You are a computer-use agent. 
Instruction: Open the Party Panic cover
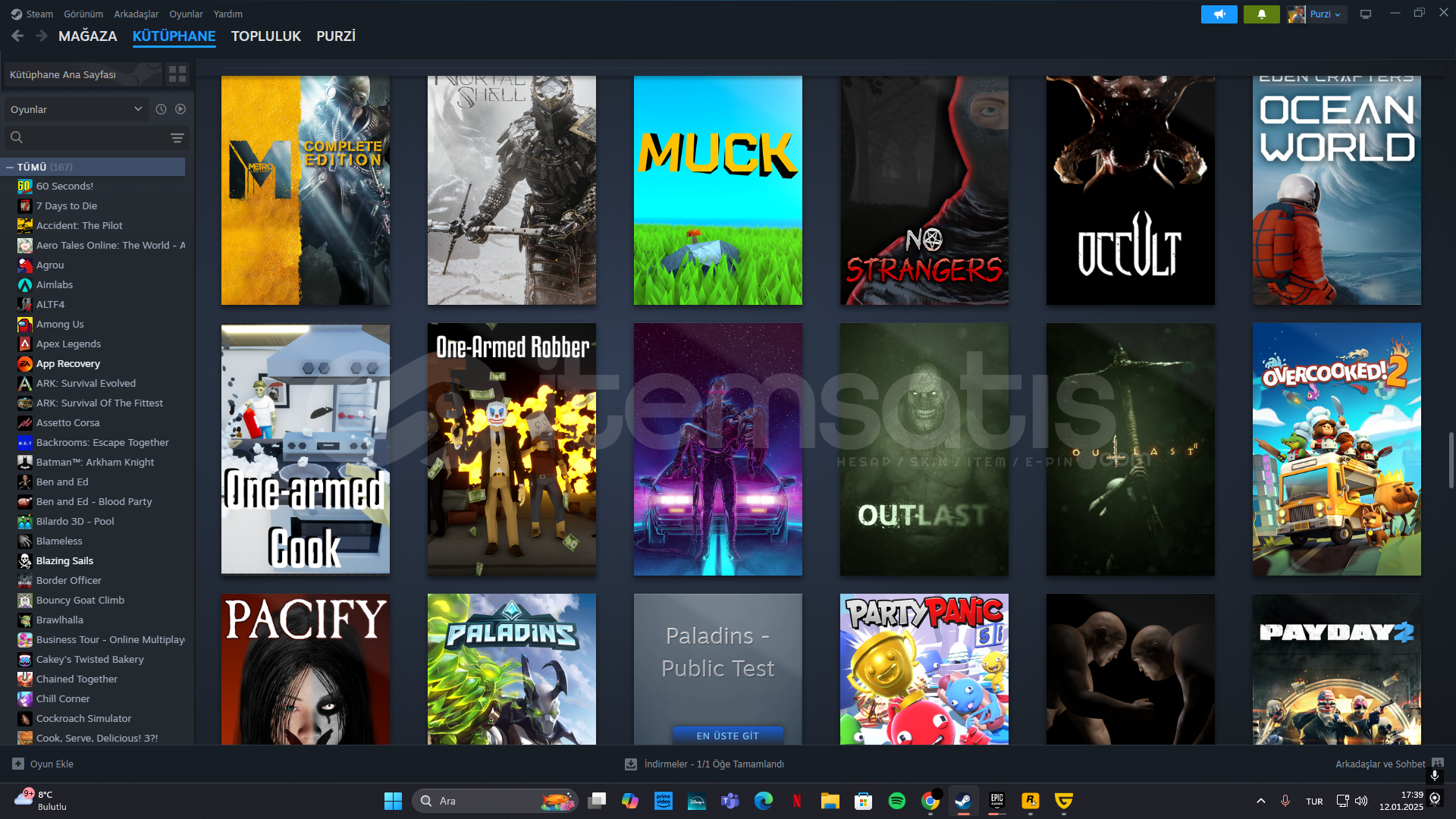[x=924, y=669]
